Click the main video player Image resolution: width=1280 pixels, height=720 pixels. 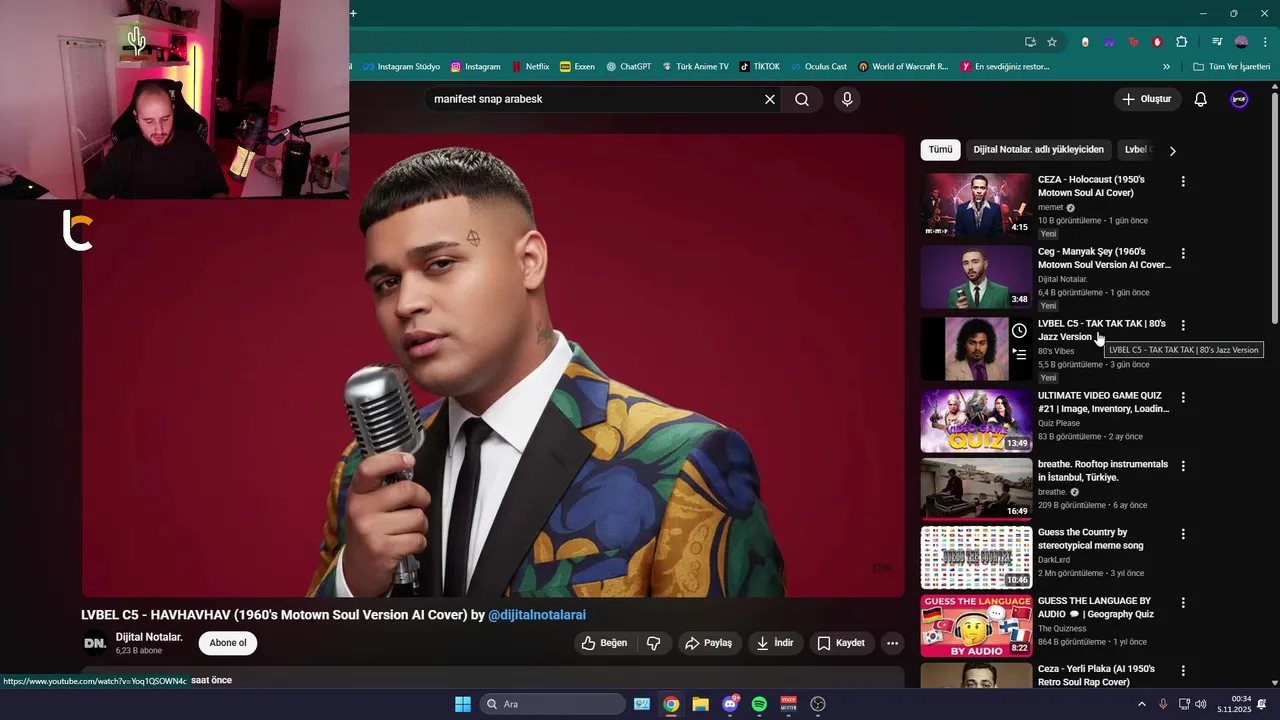(494, 365)
